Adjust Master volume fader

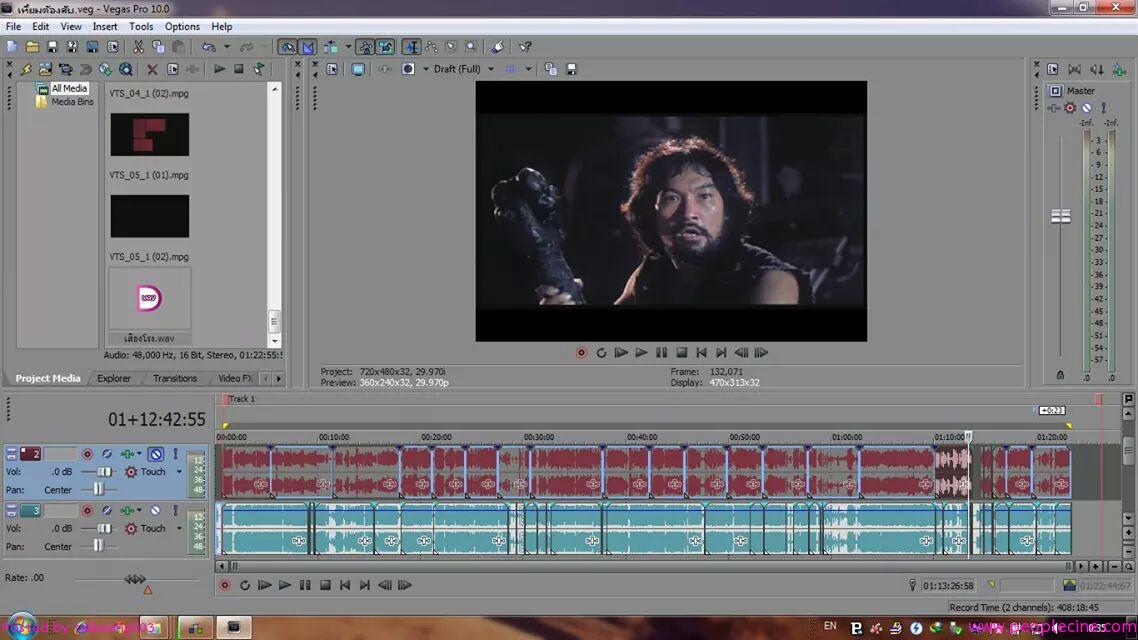1060,216
